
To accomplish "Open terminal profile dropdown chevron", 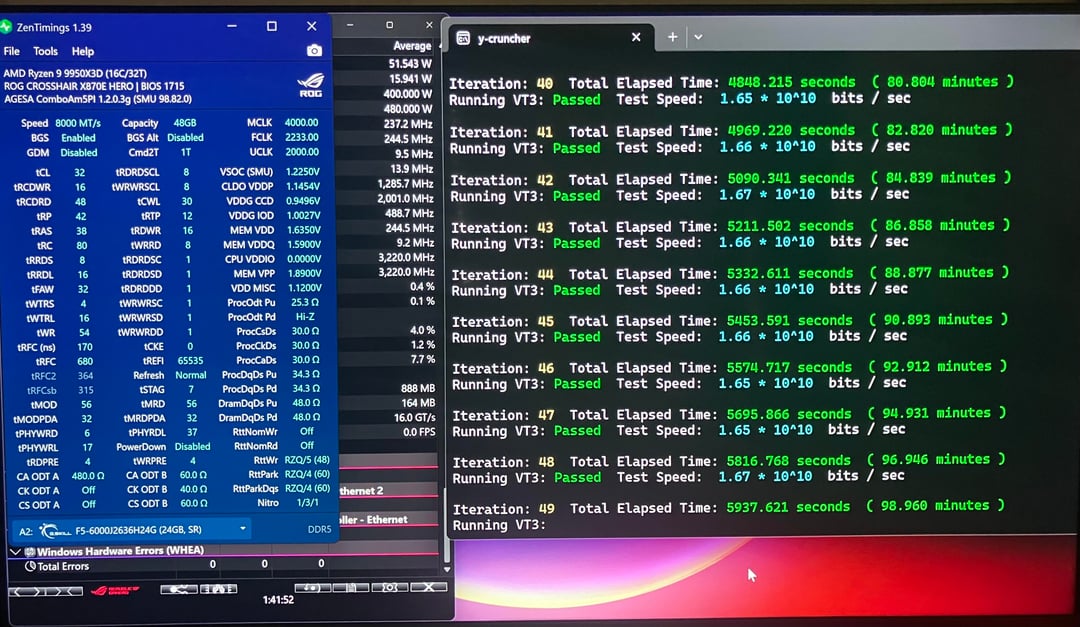I will [698, 37].
